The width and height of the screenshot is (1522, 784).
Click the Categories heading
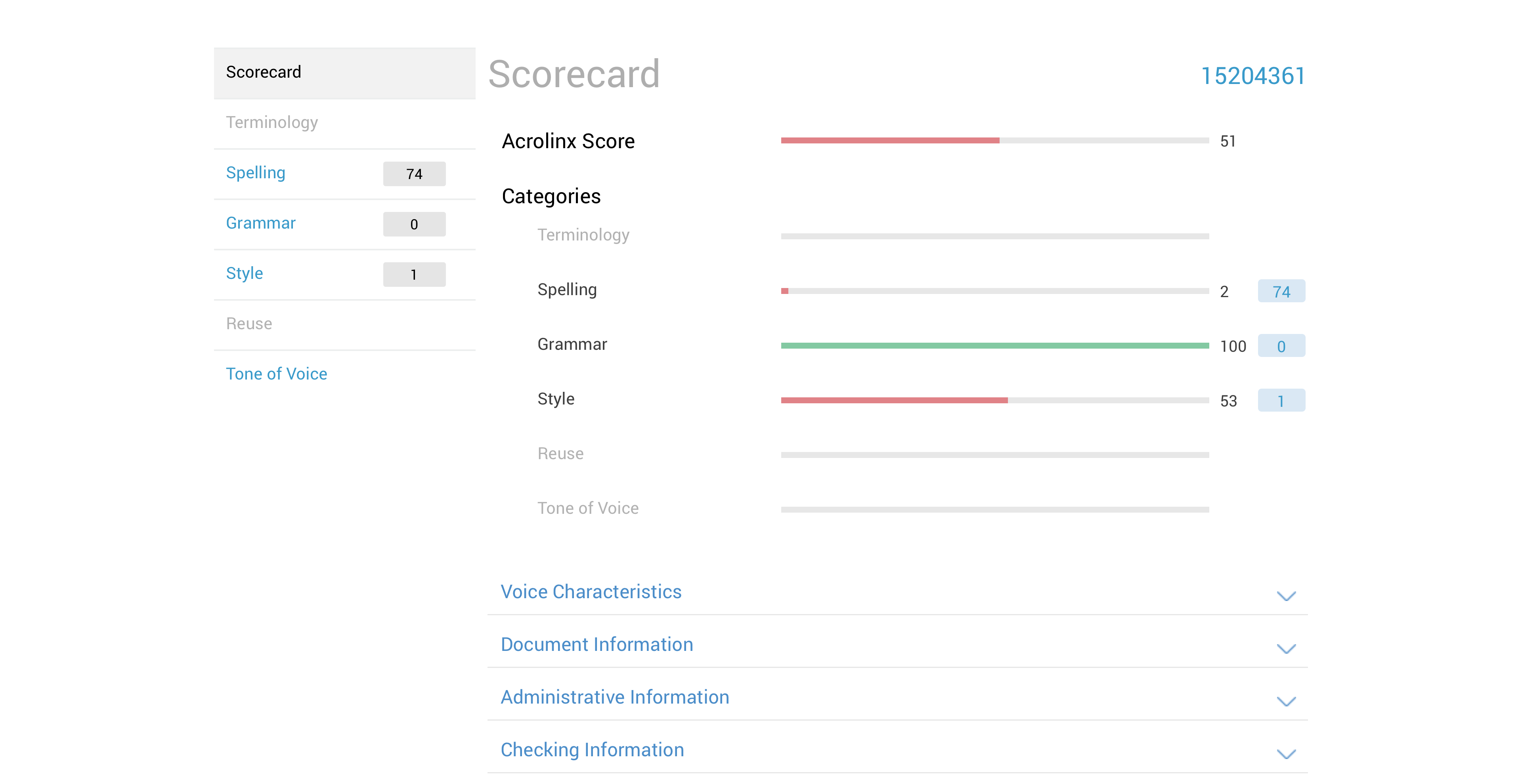[551, 196]
